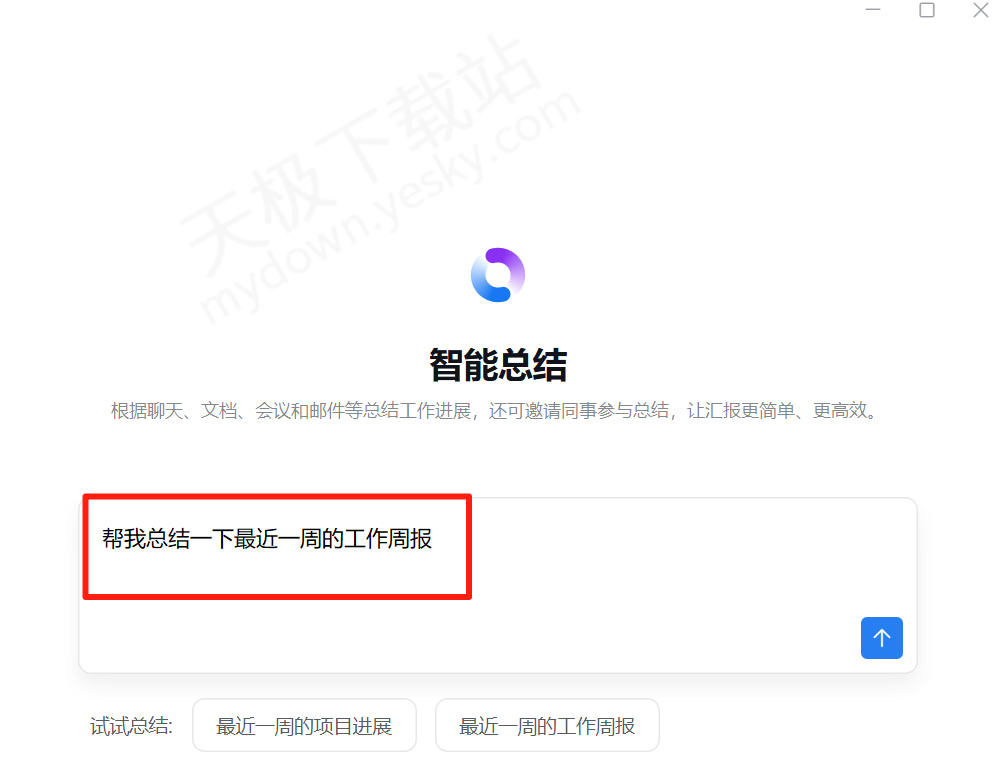Screen dimensions: 999x777
Task: Minimize the Smart Summary window
Action: pos(873,10)
